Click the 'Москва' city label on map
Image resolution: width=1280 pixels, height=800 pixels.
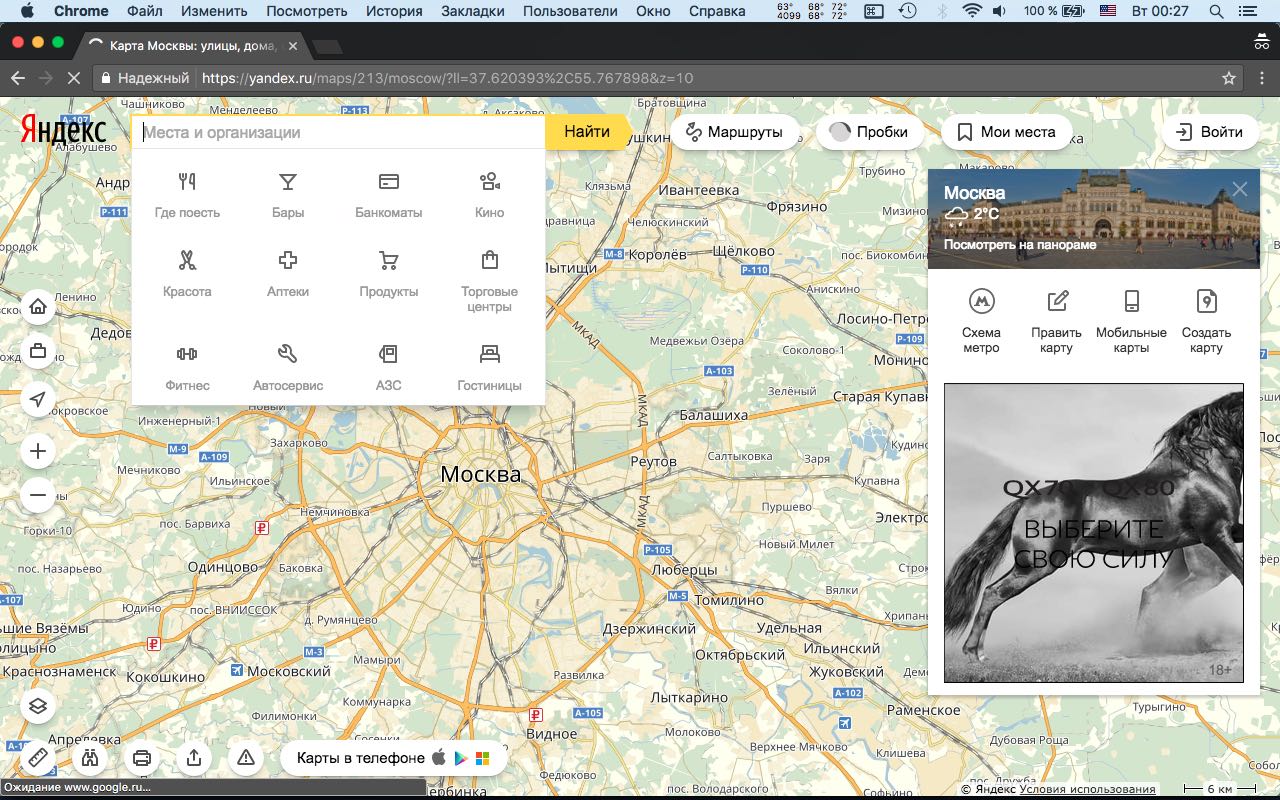(x=481, y=474)
